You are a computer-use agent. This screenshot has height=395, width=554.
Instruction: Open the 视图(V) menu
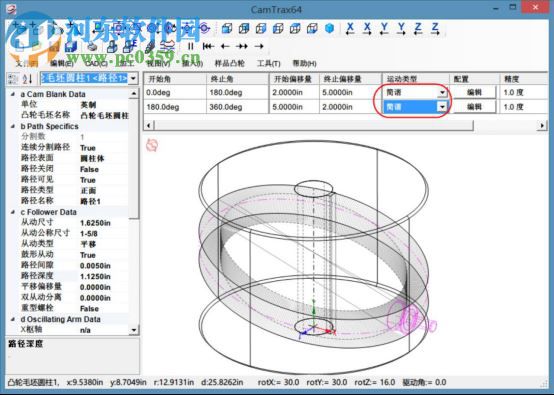[158, 64]
